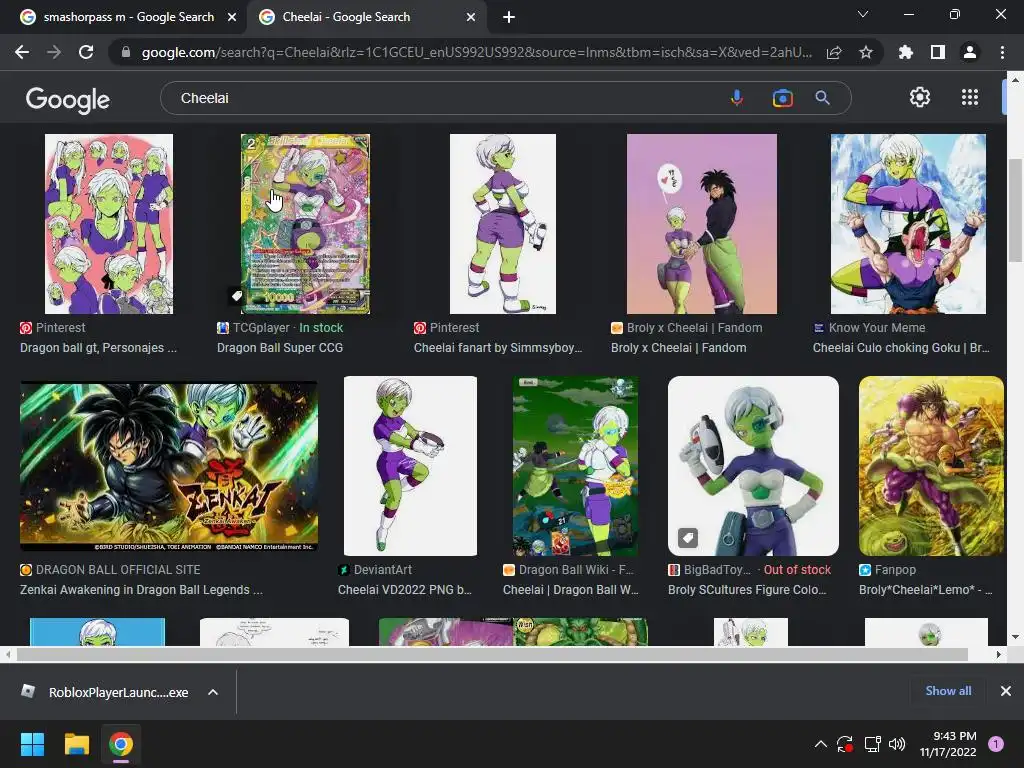Screen dimensions: 1024x768
Task: Expand the tab search chevron
Action: coord(863,14)
